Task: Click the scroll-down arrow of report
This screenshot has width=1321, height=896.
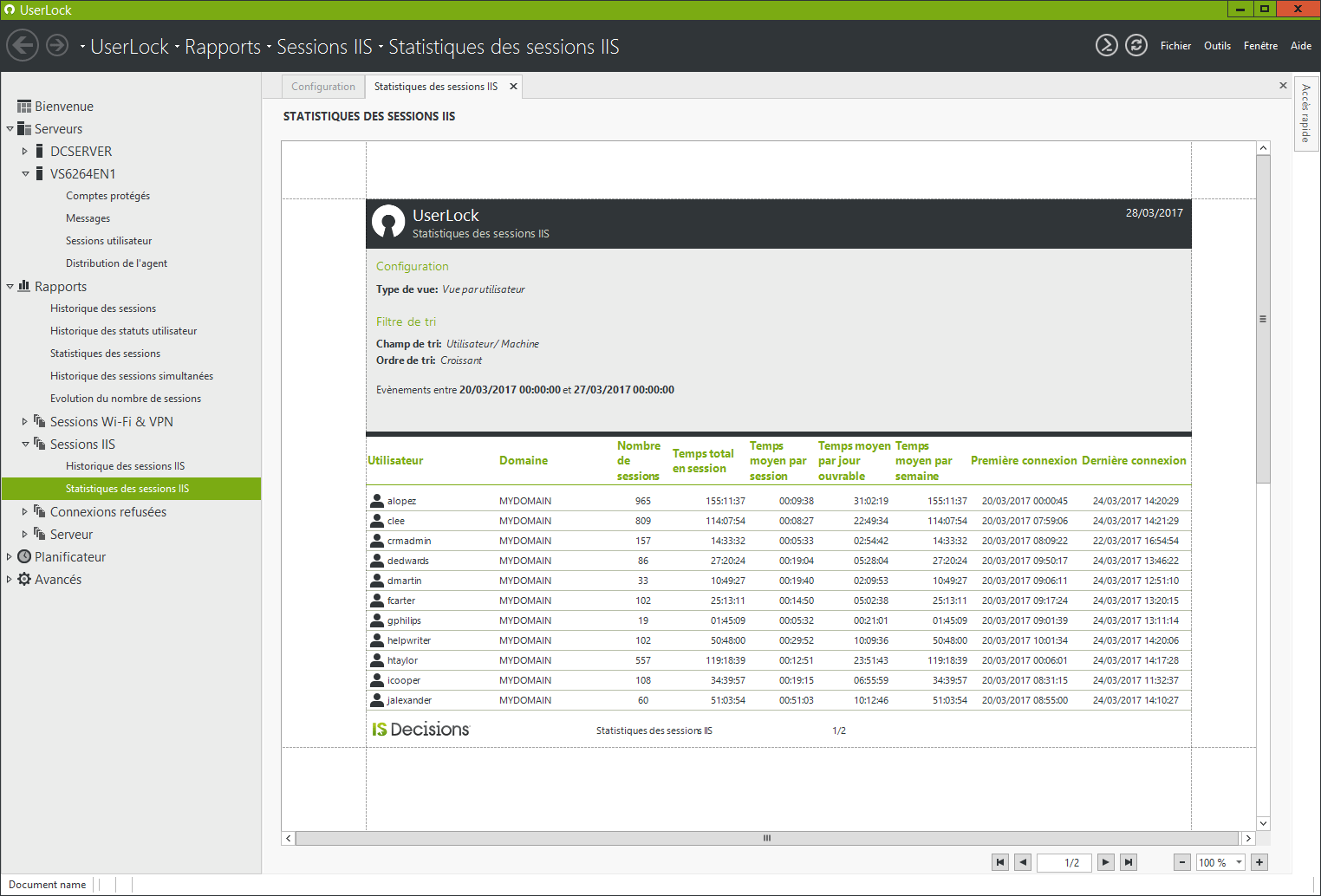Action: [1263, 823]
